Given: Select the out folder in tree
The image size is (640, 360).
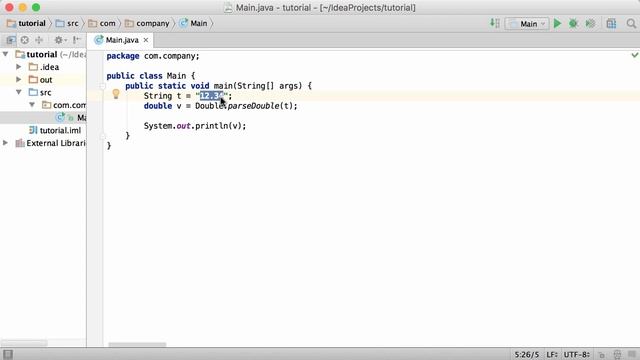Looking at the screenshot, I should coord(41,80).
